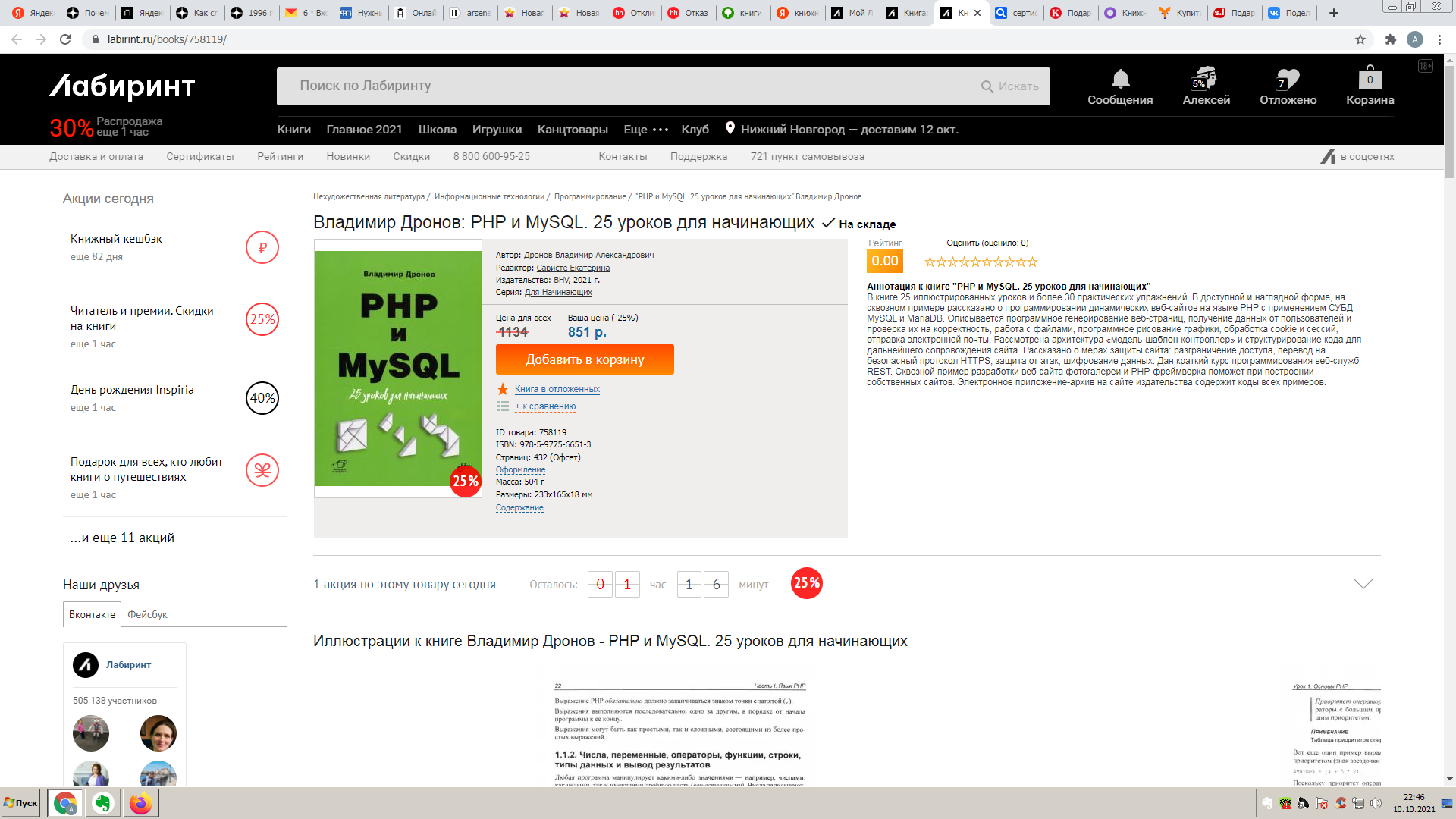1456x819 pixels.
Task: Click the Лабиринт VK group avatar
Action: point(86,665)
